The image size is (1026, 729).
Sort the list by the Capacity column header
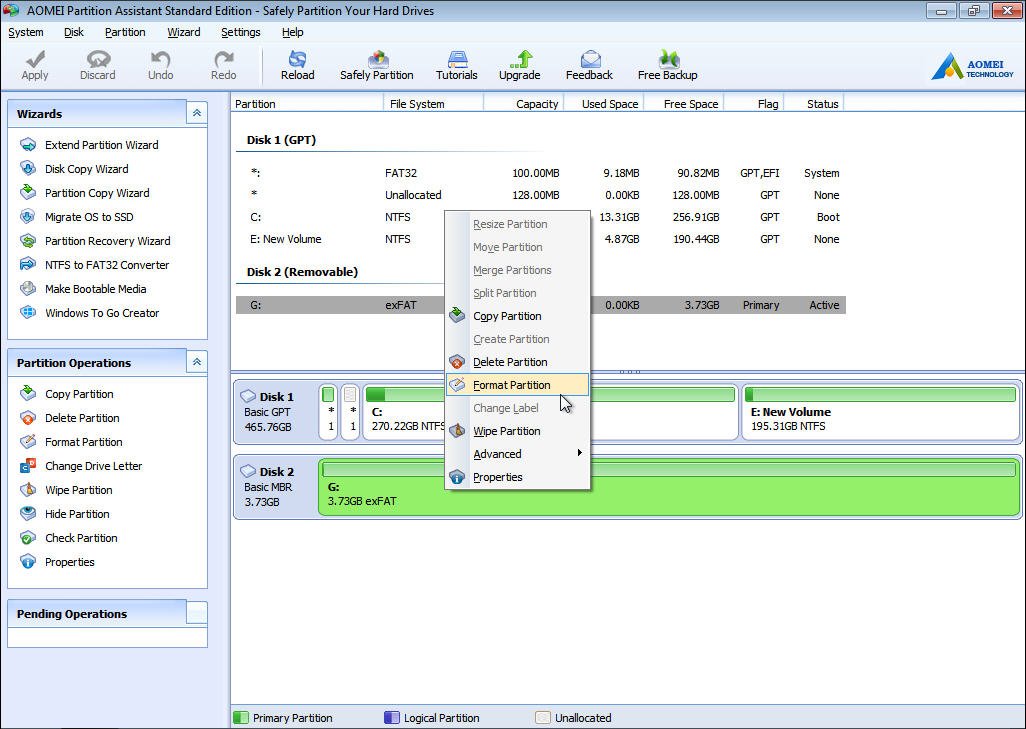click(524, 104)
